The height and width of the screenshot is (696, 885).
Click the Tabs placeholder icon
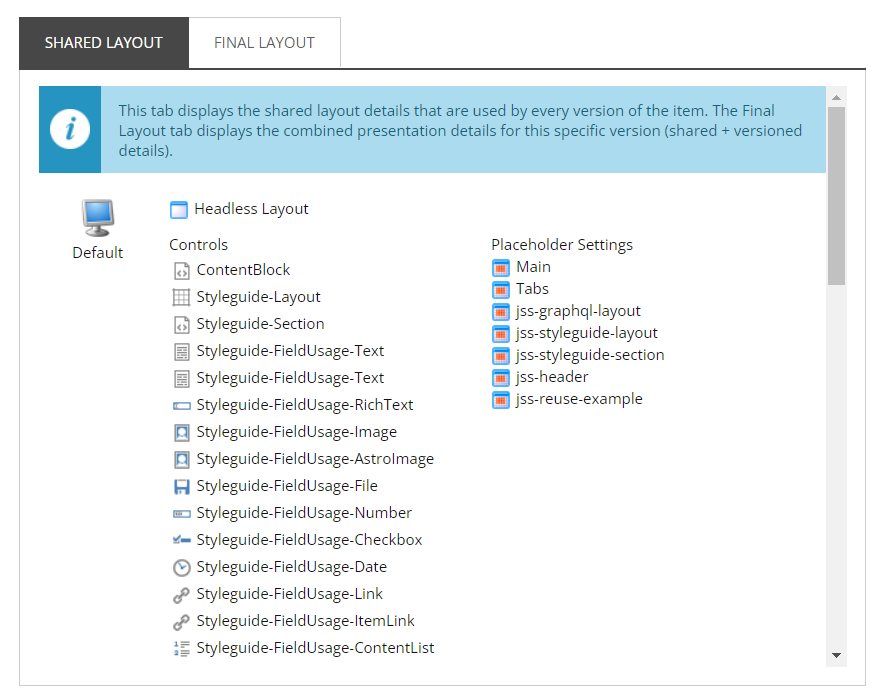(501, 289)
